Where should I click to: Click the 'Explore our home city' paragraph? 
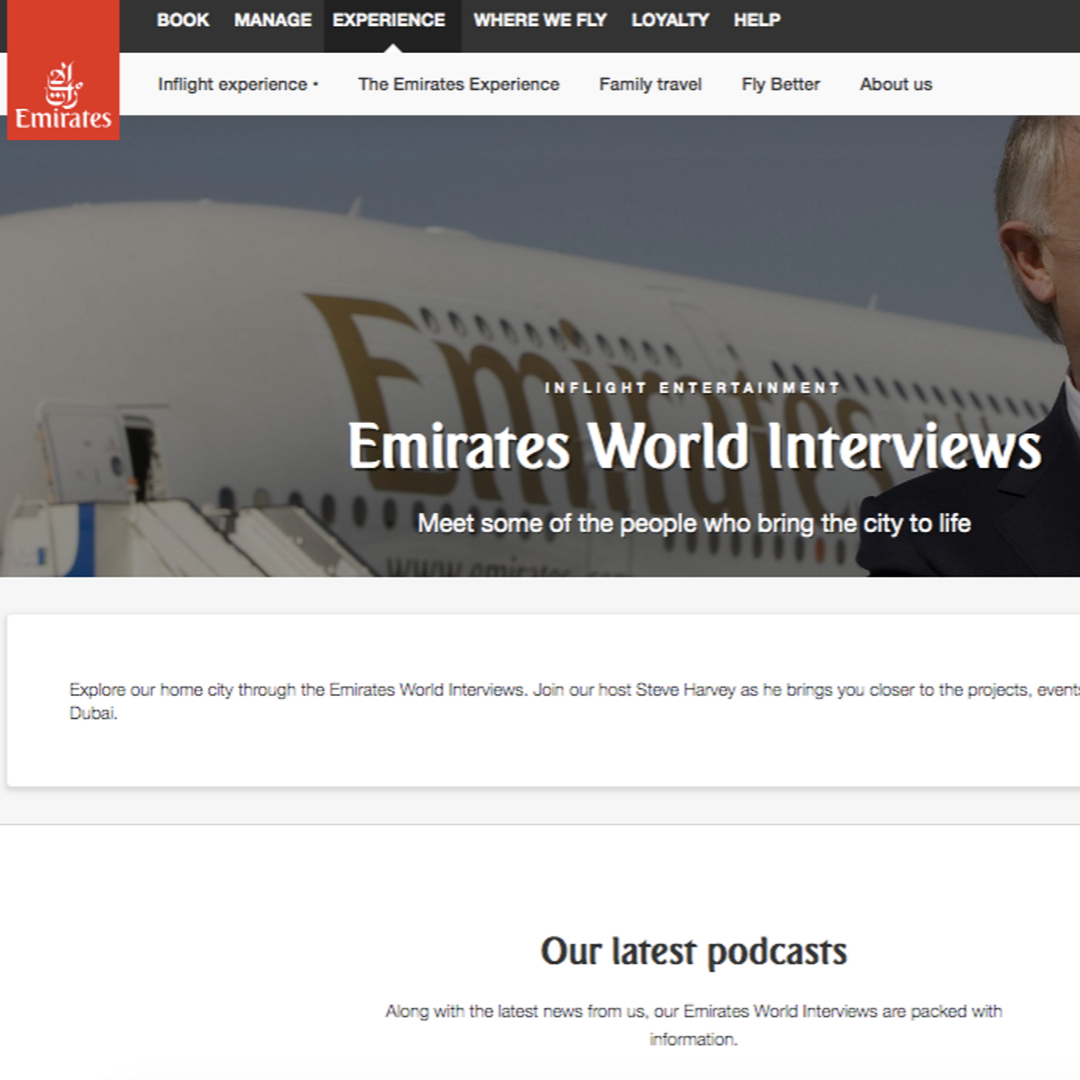(x=574, y=701)
